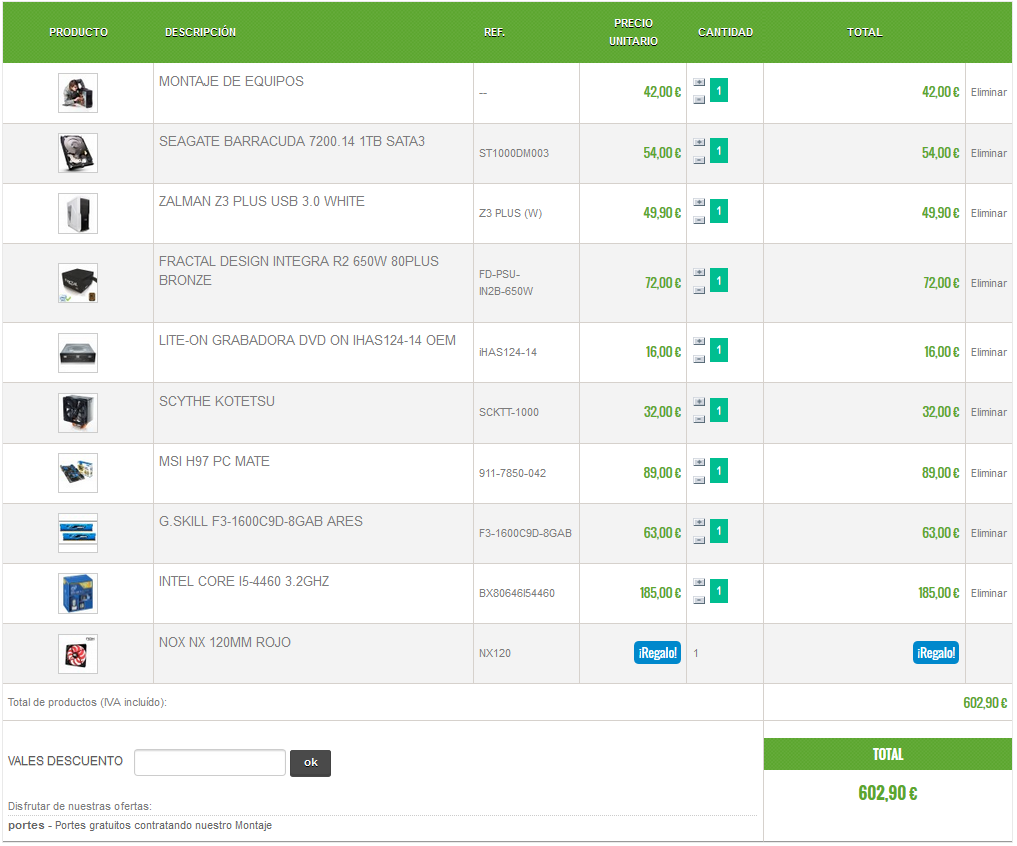1017x846 pixels.
Task: Select the quantity box for Intel Core i5-4460
Action: pos(719,592)
